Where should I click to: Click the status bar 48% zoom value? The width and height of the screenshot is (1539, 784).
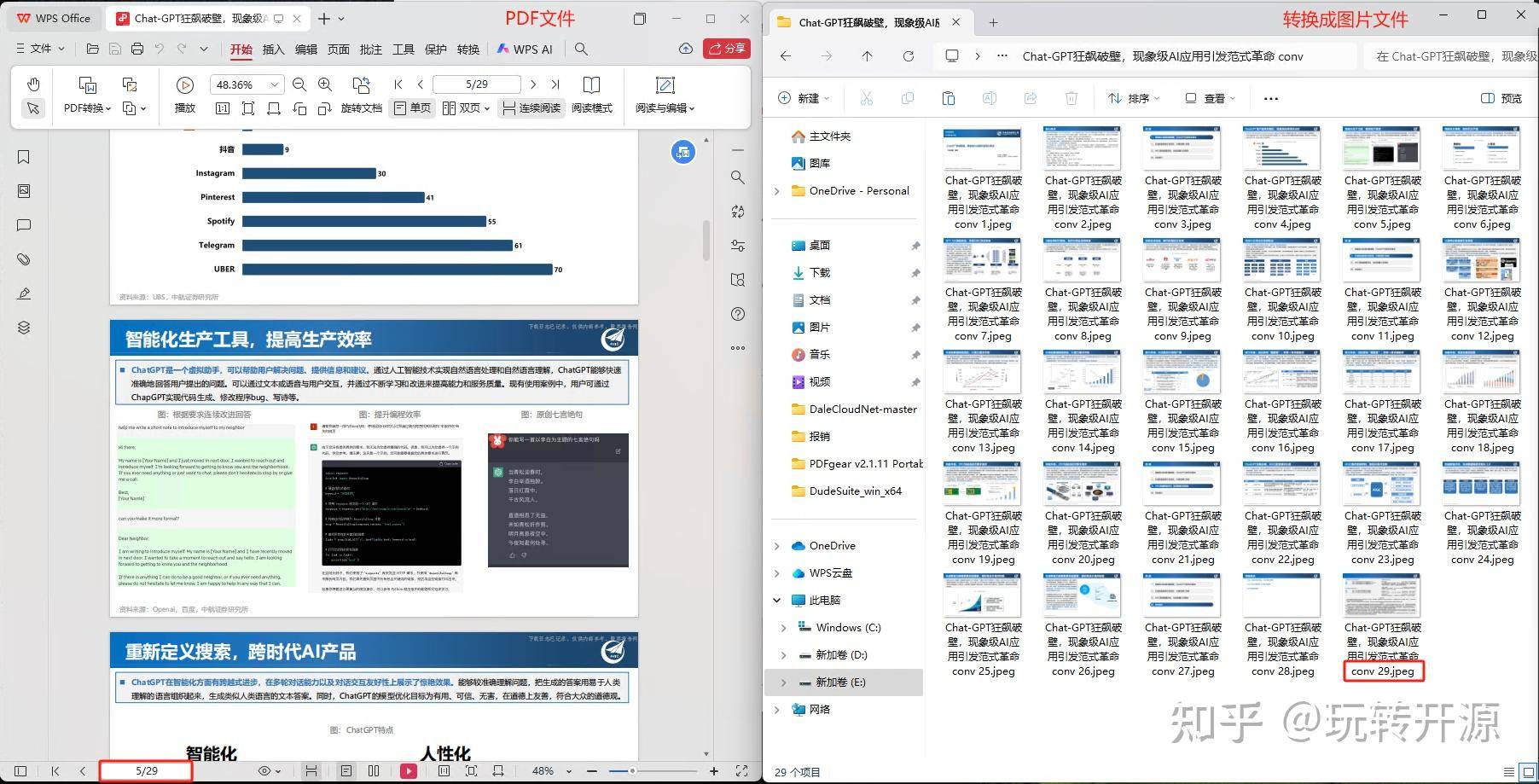[x=543, y=770]
